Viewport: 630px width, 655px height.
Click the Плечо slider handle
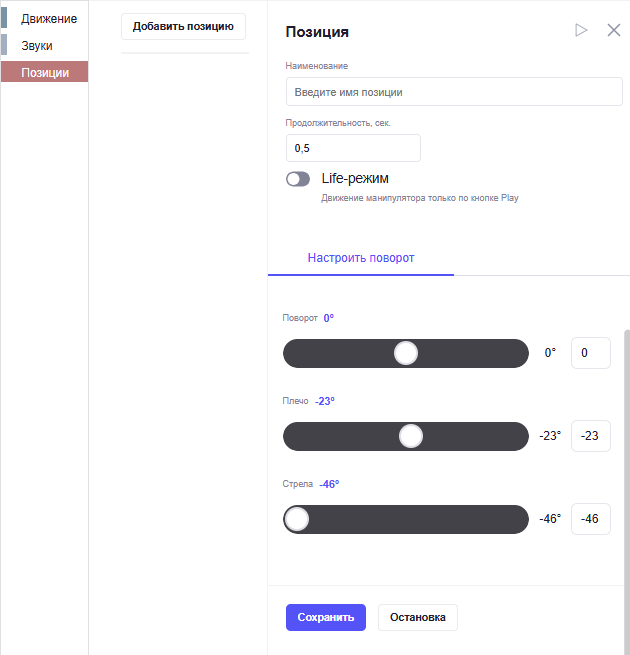pyautogui.click(x=411, y=436)
